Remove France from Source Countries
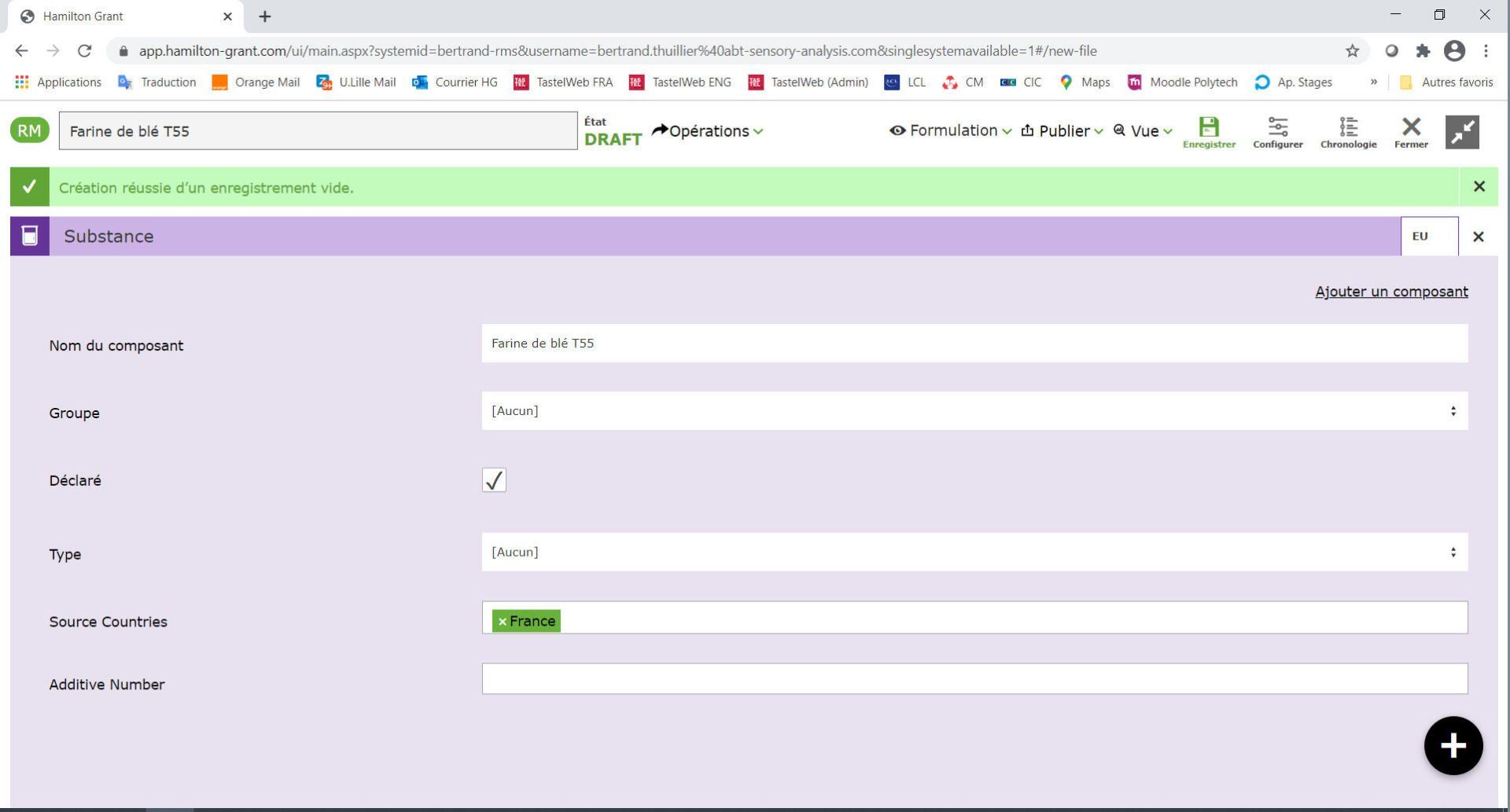This screenshot has width=1510, height=812. click(x=503, y=621)
